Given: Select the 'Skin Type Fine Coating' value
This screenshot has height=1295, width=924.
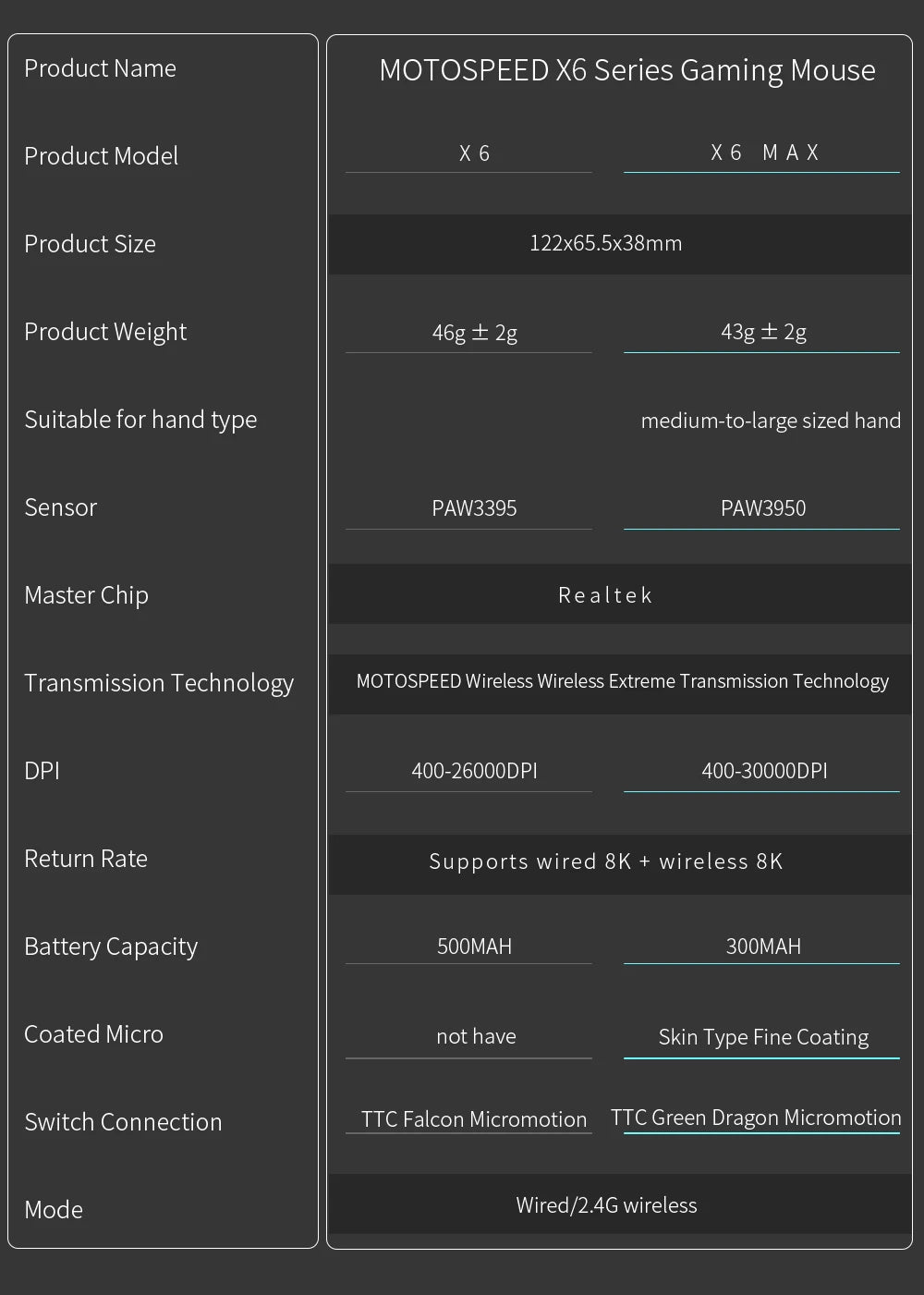Looking at the screenshot, I should tap(763, 1037).
